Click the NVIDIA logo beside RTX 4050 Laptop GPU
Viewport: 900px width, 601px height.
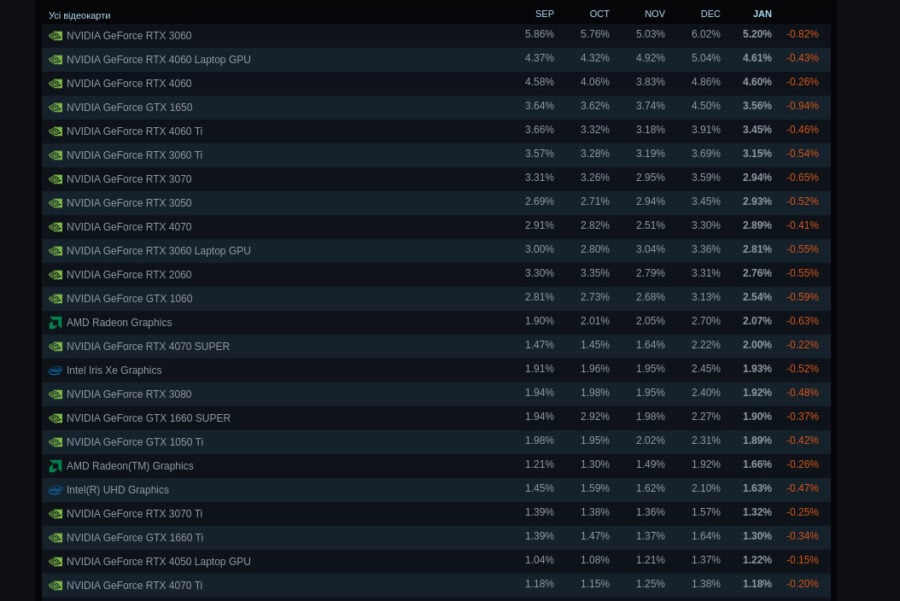(x=56, y=562)
